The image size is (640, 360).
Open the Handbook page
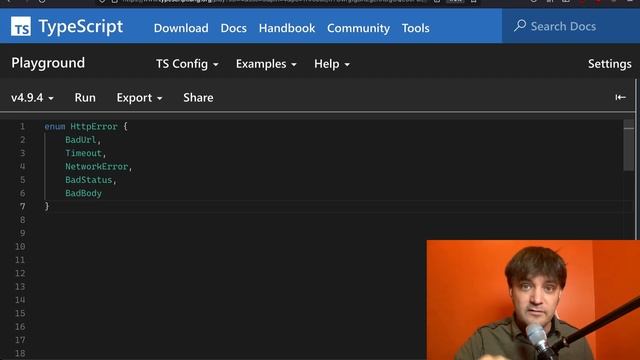coord(287,28)
